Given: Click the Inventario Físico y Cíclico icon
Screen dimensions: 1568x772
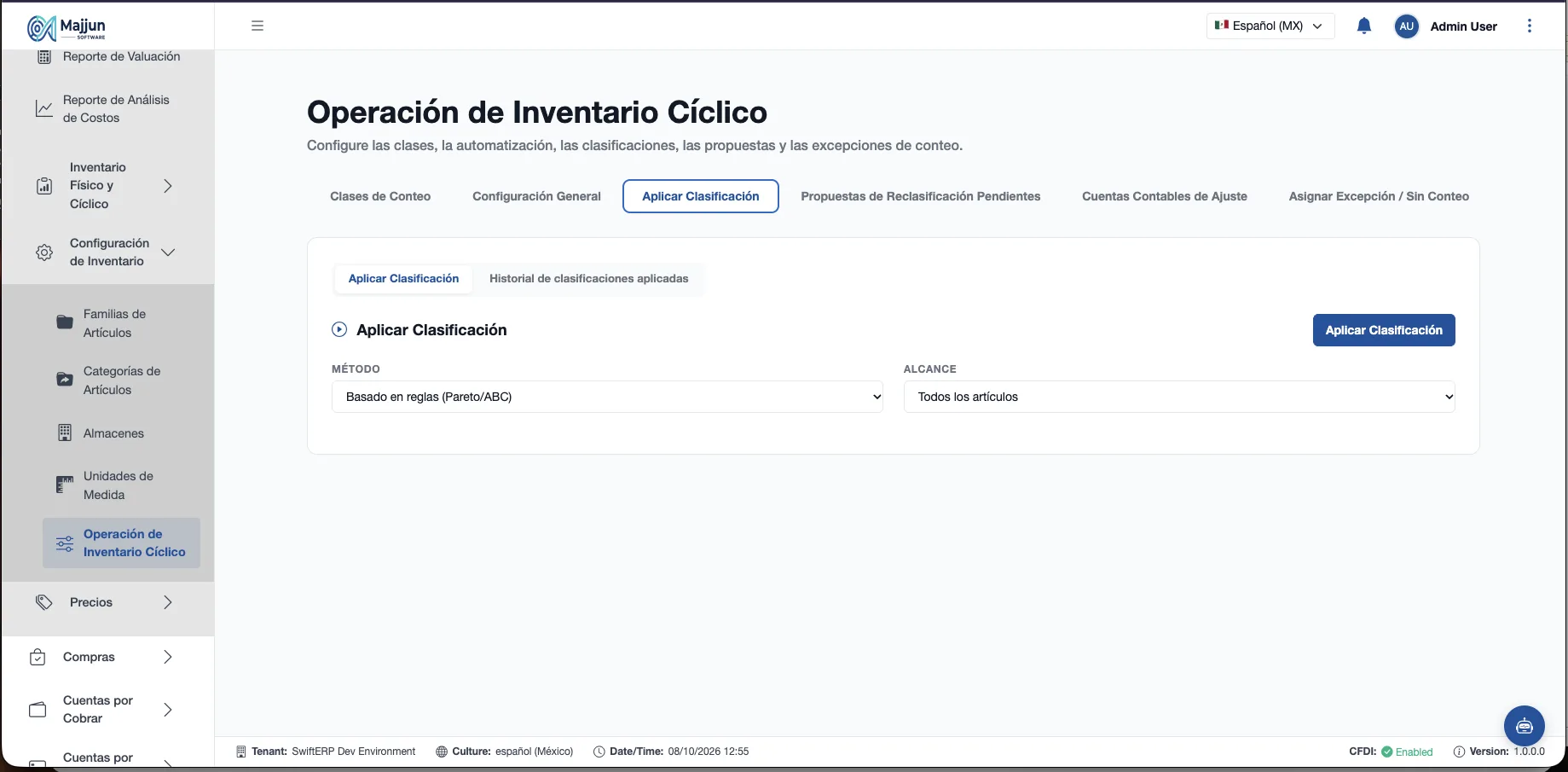Looking at the screenshot, I should click(44, 186).
